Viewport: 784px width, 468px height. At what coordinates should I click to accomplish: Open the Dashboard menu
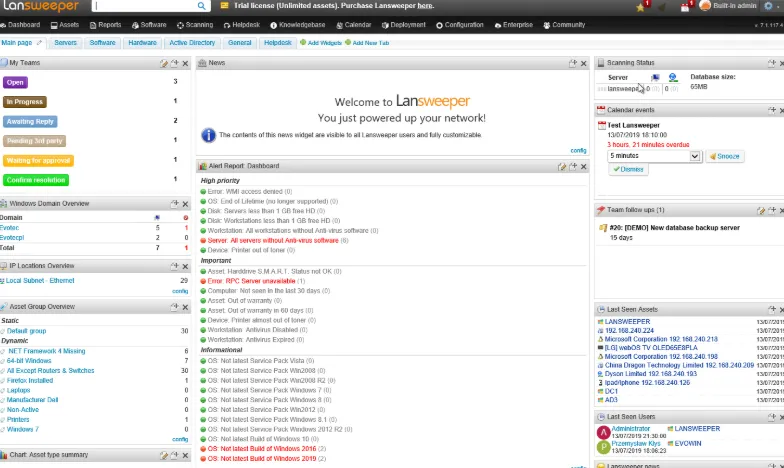pyautogui.click(x=20, y=25)
